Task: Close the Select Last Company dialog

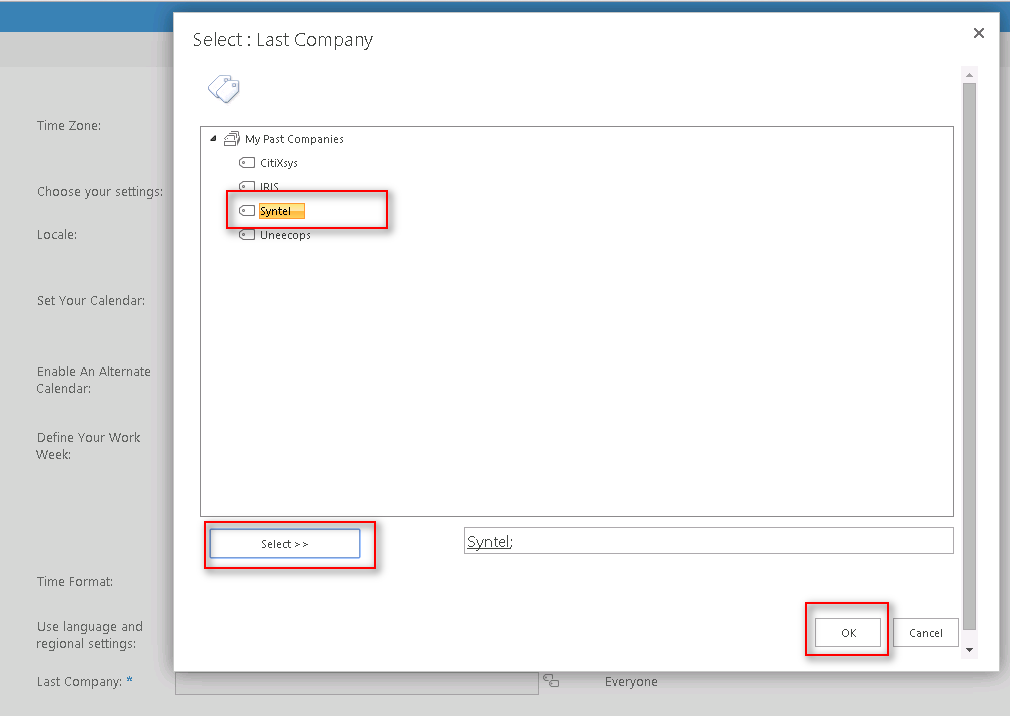Action: tap(978, 33)
